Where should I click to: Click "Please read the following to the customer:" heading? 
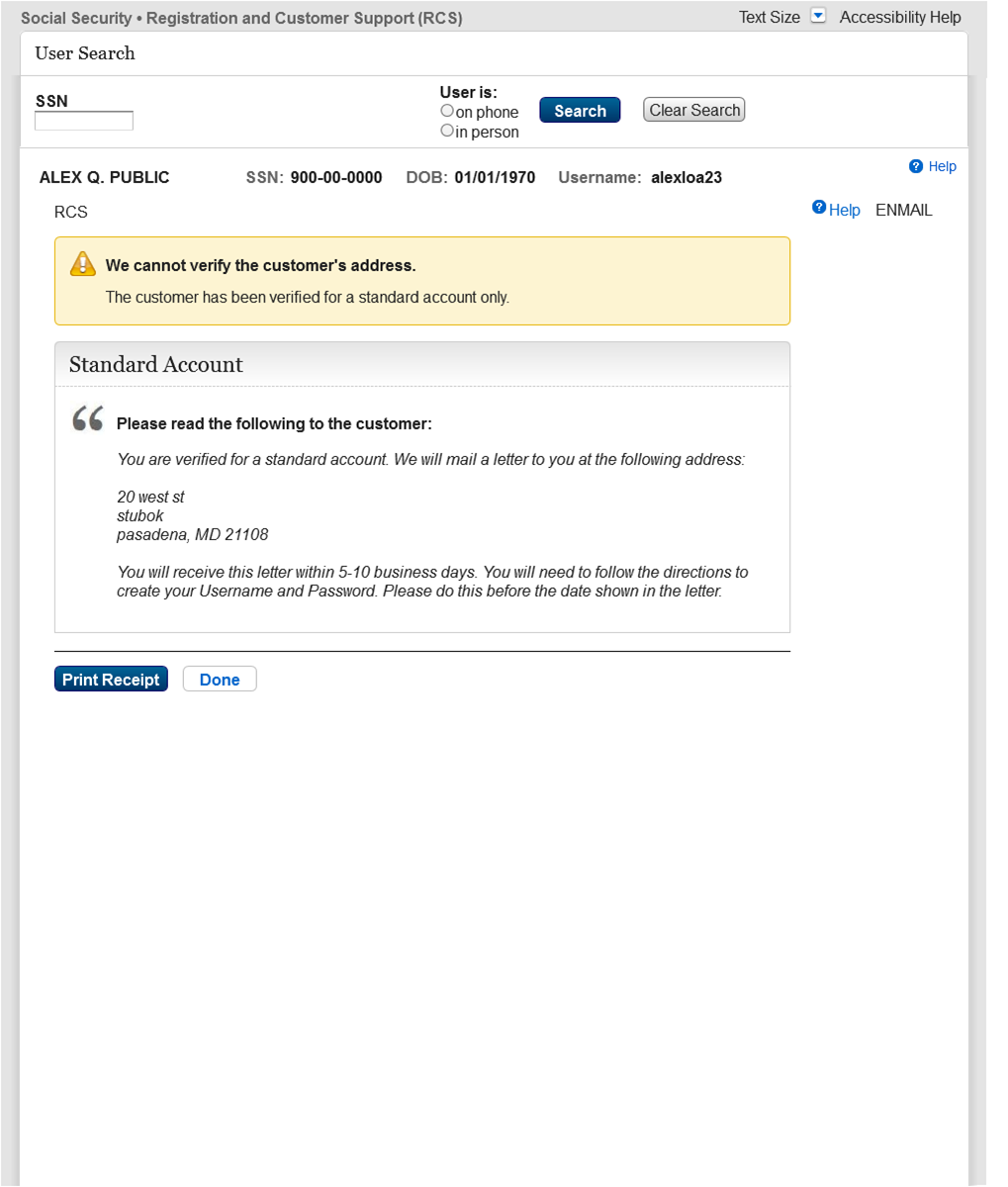(x=274, y=424)
